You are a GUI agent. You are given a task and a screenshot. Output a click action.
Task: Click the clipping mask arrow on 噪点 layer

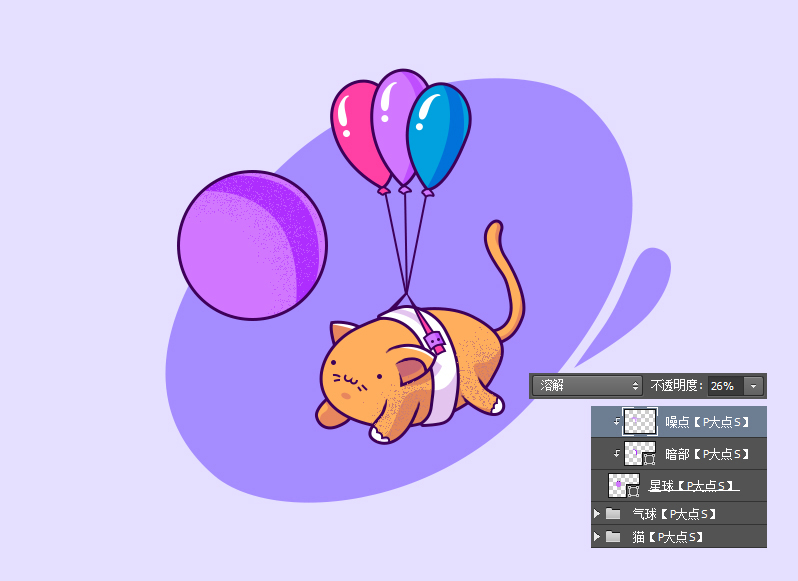tap(616, 422)
